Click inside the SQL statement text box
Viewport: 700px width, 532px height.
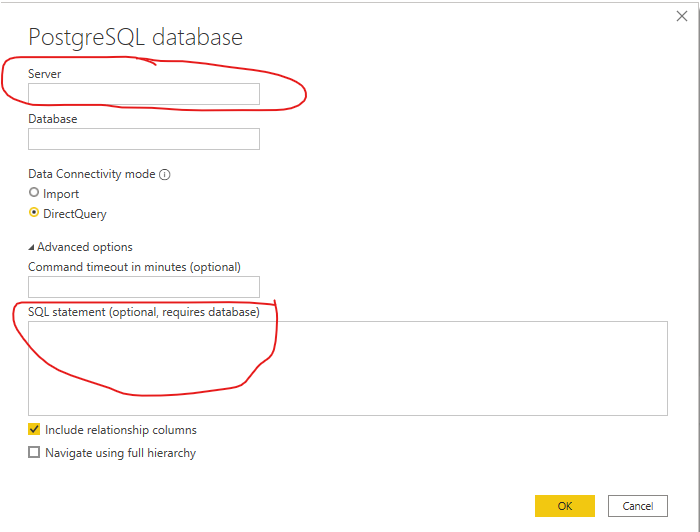coord(348,368)
